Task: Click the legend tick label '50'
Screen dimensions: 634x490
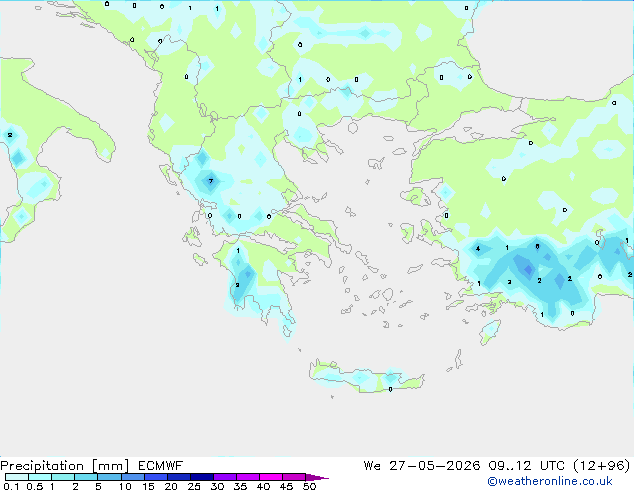Action: pyautogui.click(x=310, y=486)
